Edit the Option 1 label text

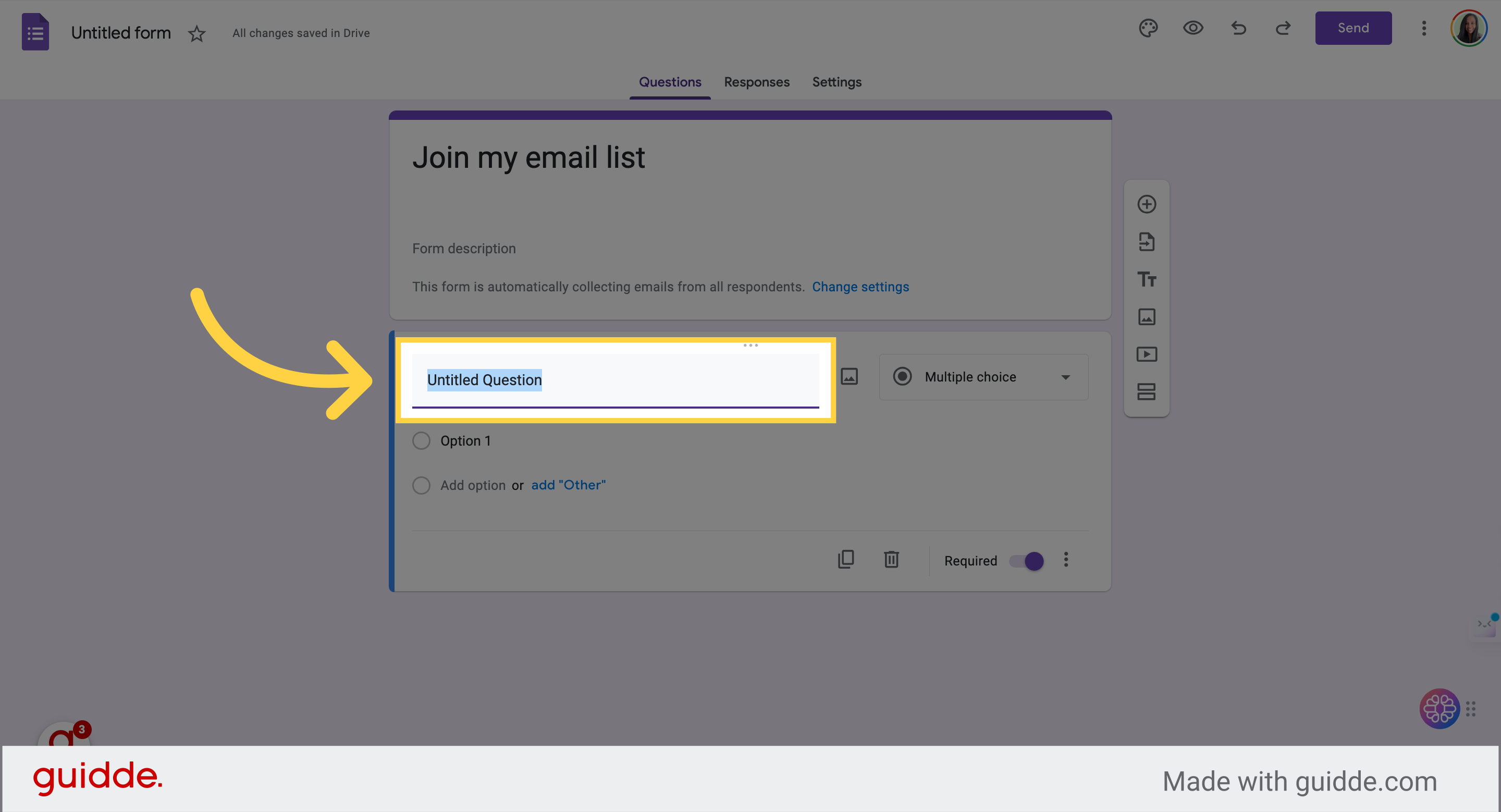pos(465,441)
